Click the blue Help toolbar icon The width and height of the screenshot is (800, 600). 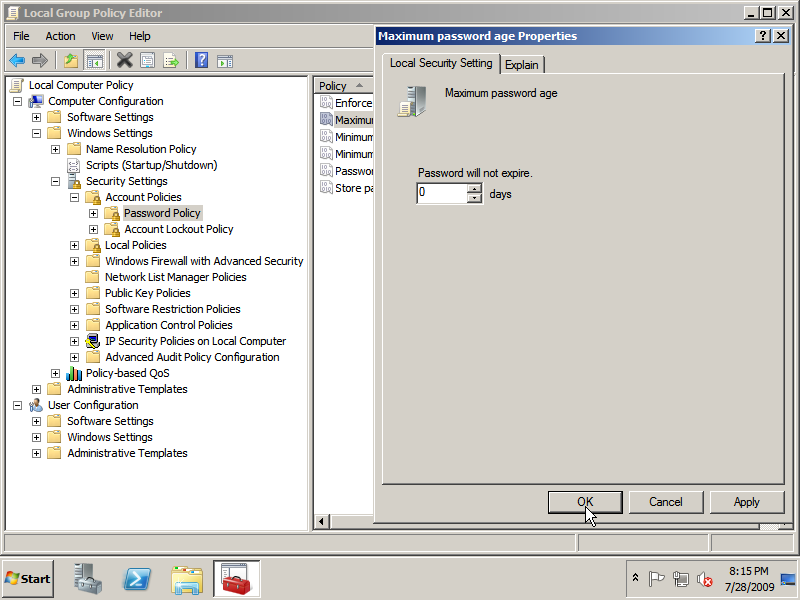click(x=202, y=60)
